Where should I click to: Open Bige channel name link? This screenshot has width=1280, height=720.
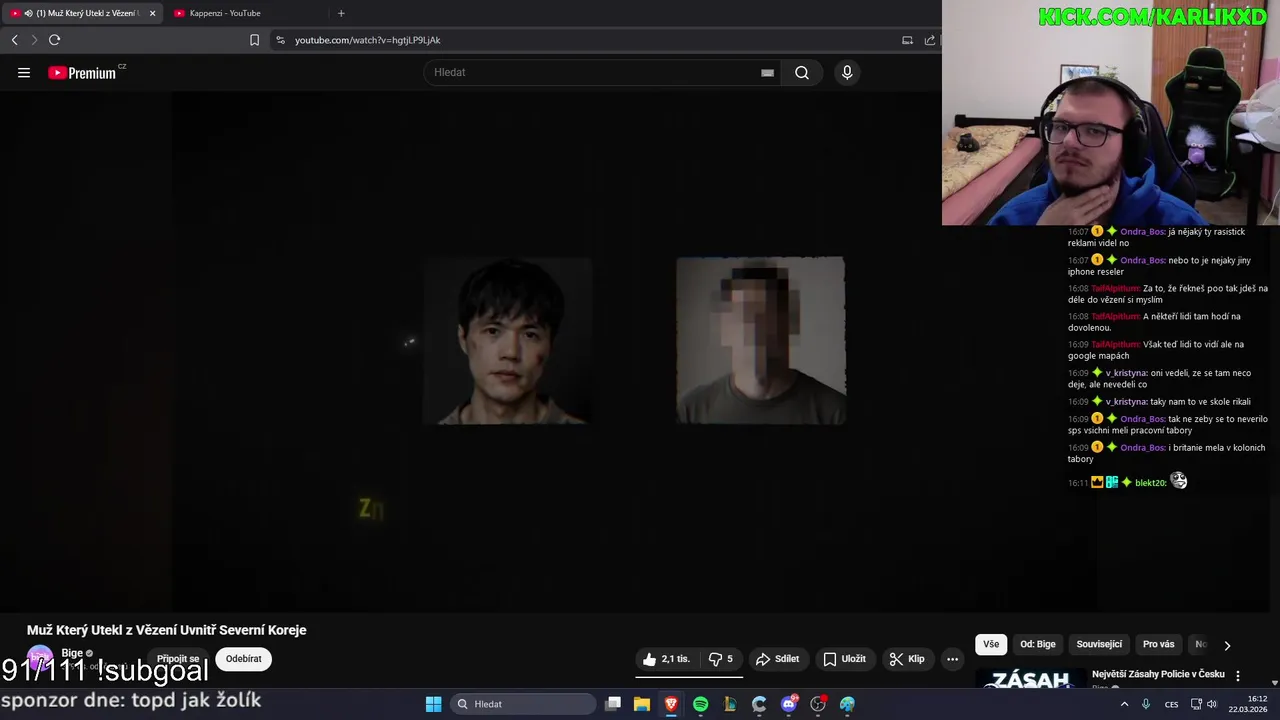point(72,653)
